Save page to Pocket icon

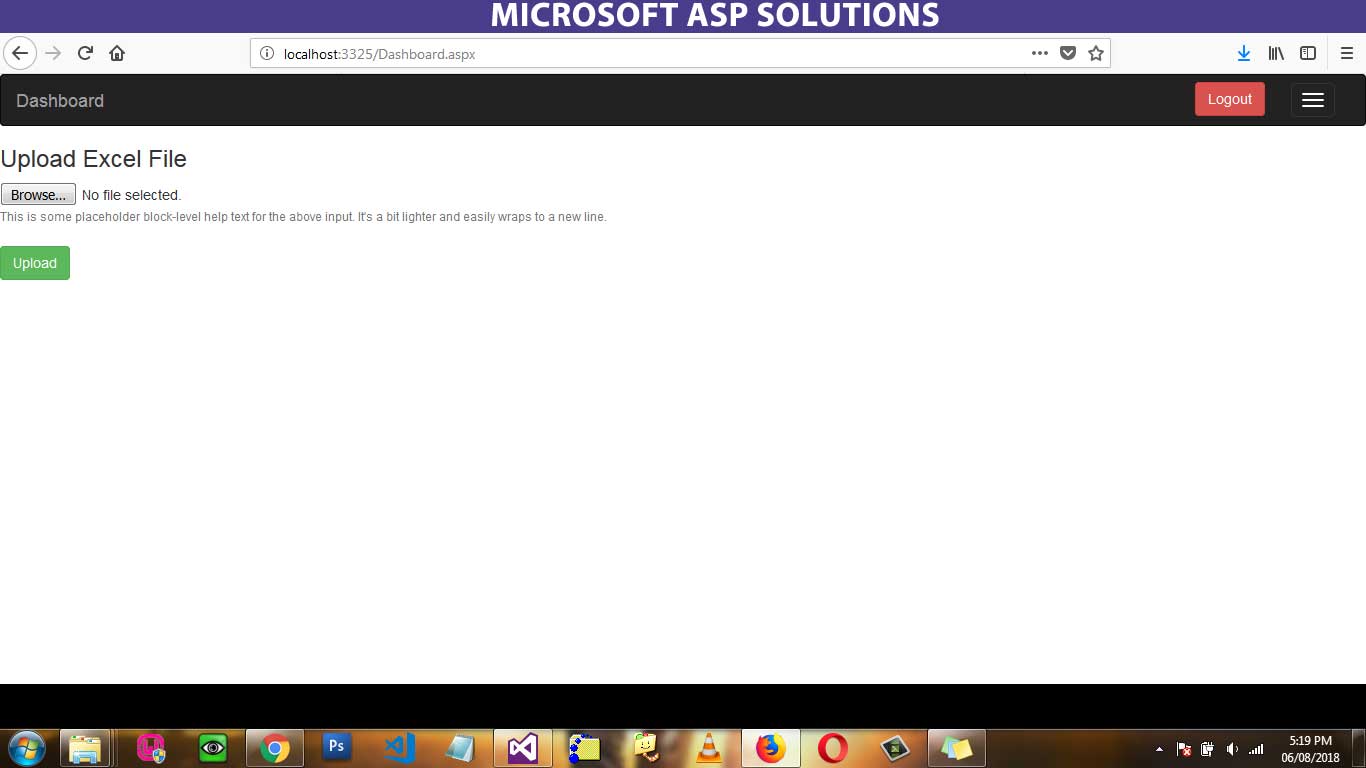point(1068,53)
